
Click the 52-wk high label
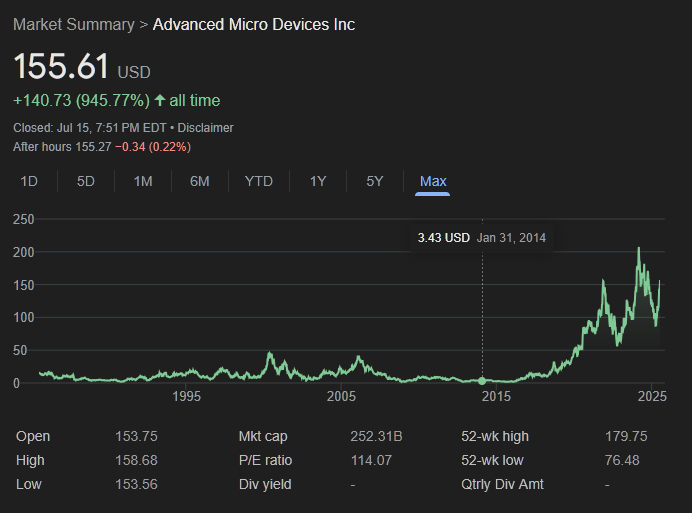coord(495,436)
